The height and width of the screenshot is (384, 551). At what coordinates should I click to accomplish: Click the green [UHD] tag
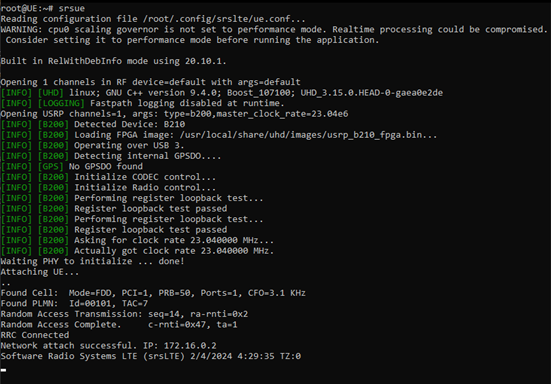(51, 93)
